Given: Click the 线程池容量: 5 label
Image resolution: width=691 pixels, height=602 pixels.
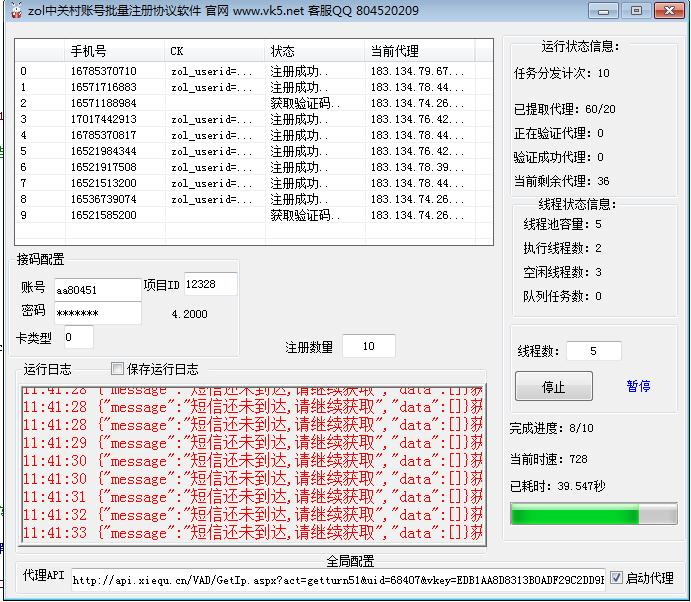Looking at the screenshot, I should (562, 224).
